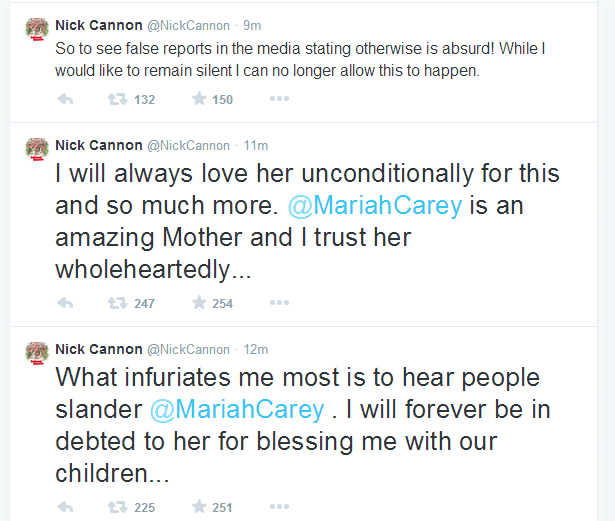Open Nick Cannon's name on 9m tweet
615x521 pixels.
point(99,25)
